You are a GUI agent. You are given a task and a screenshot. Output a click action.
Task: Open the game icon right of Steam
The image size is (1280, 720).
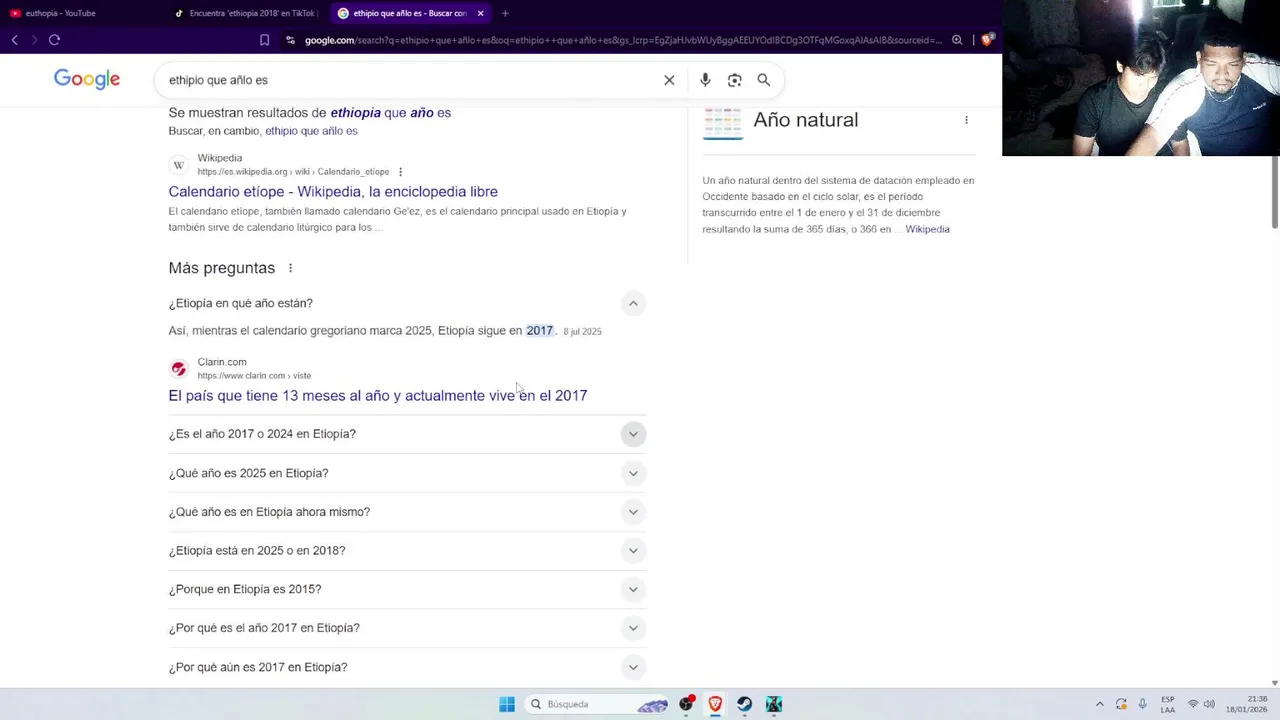tap(773, 704)
